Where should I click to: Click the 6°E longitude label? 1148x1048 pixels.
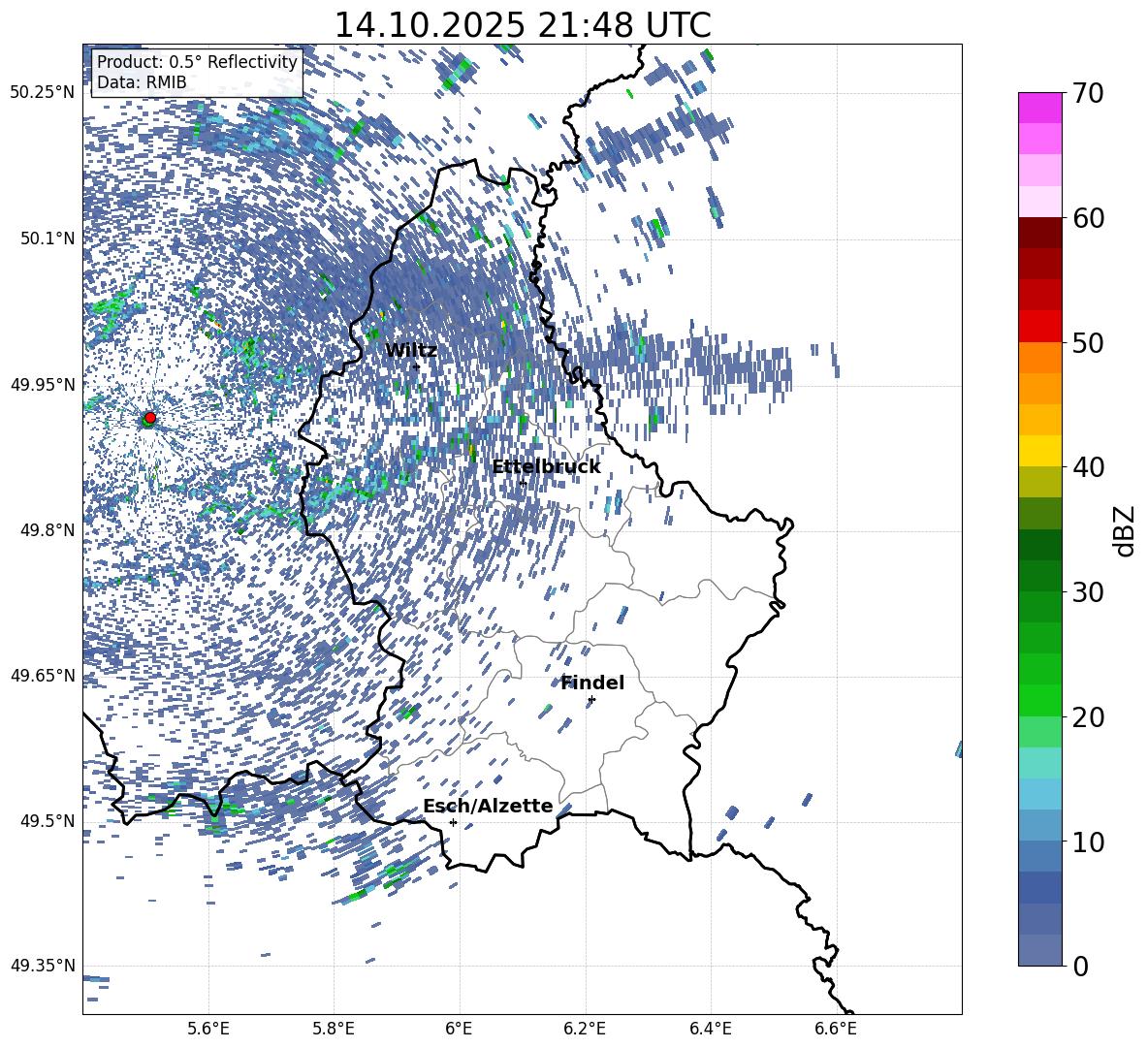[x=459, y=1029]
